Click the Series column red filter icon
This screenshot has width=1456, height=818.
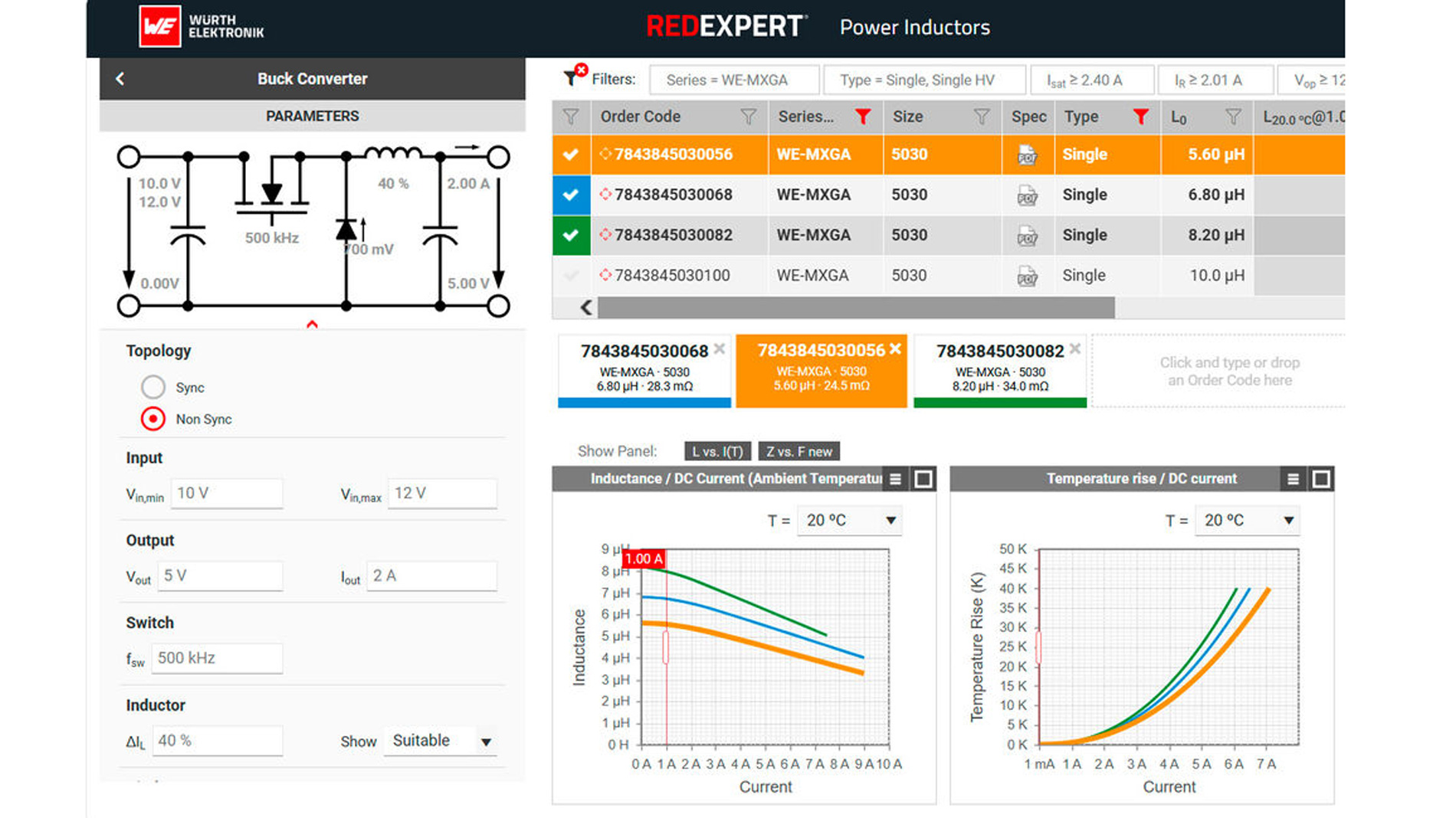click(x=863, y=116)
